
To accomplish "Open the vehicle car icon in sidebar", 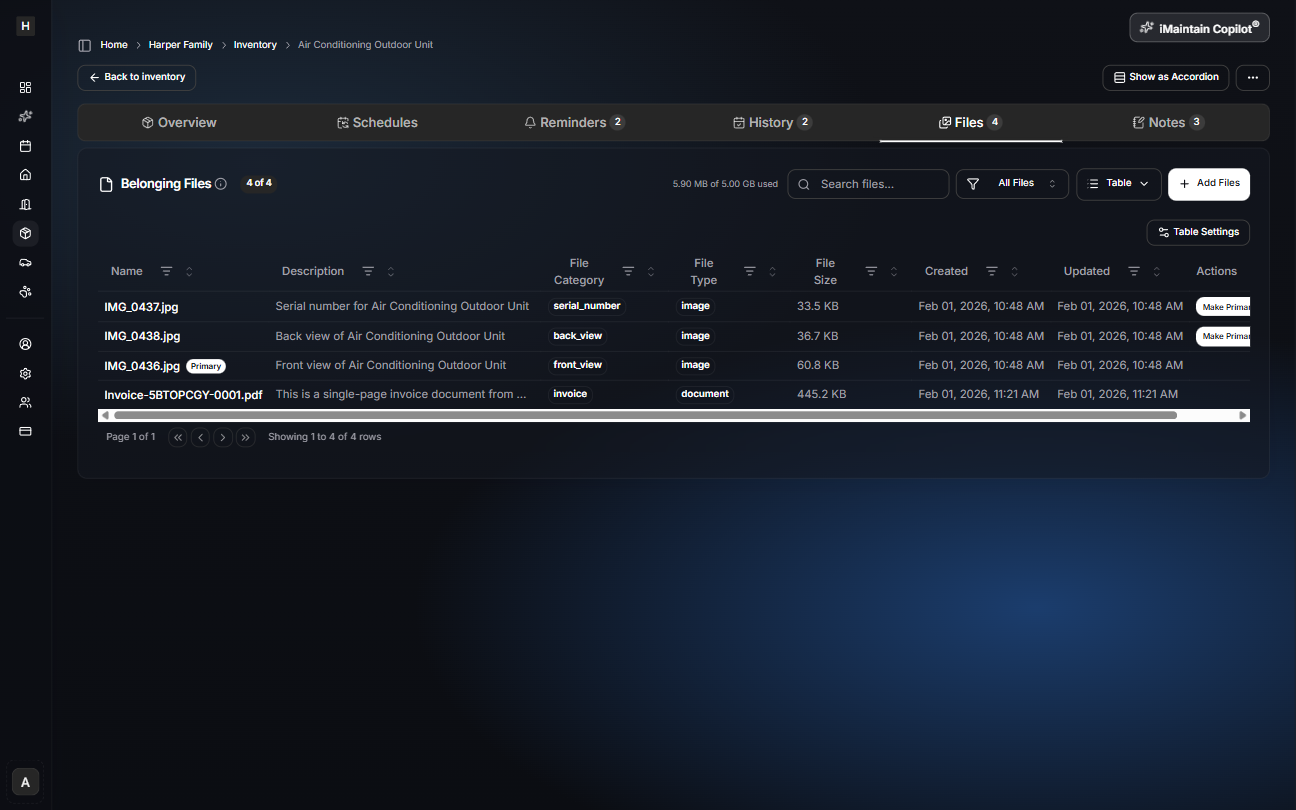I will point(26,262).
